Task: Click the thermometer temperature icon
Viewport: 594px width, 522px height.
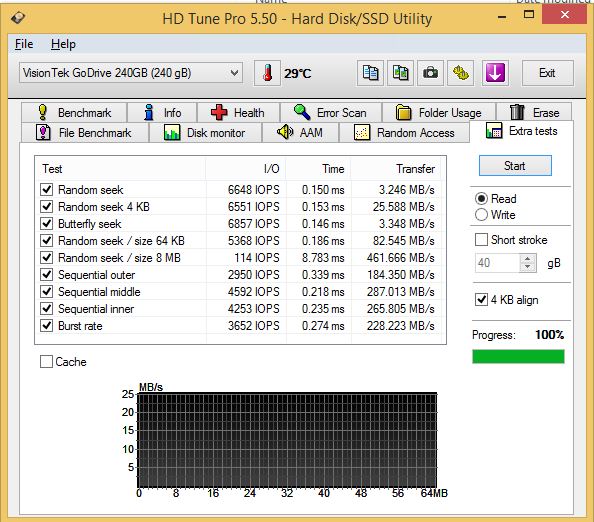Action: pos(267,73)
